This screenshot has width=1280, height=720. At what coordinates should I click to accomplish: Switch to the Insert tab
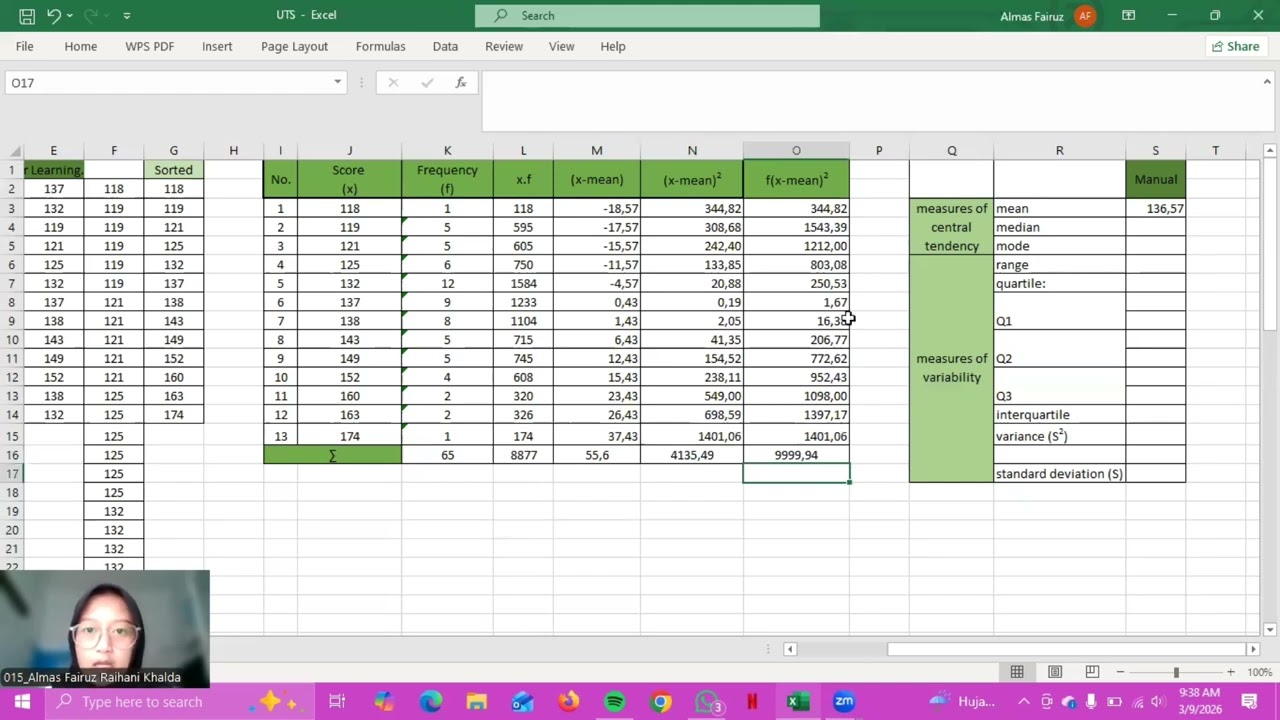pos(217,46)
